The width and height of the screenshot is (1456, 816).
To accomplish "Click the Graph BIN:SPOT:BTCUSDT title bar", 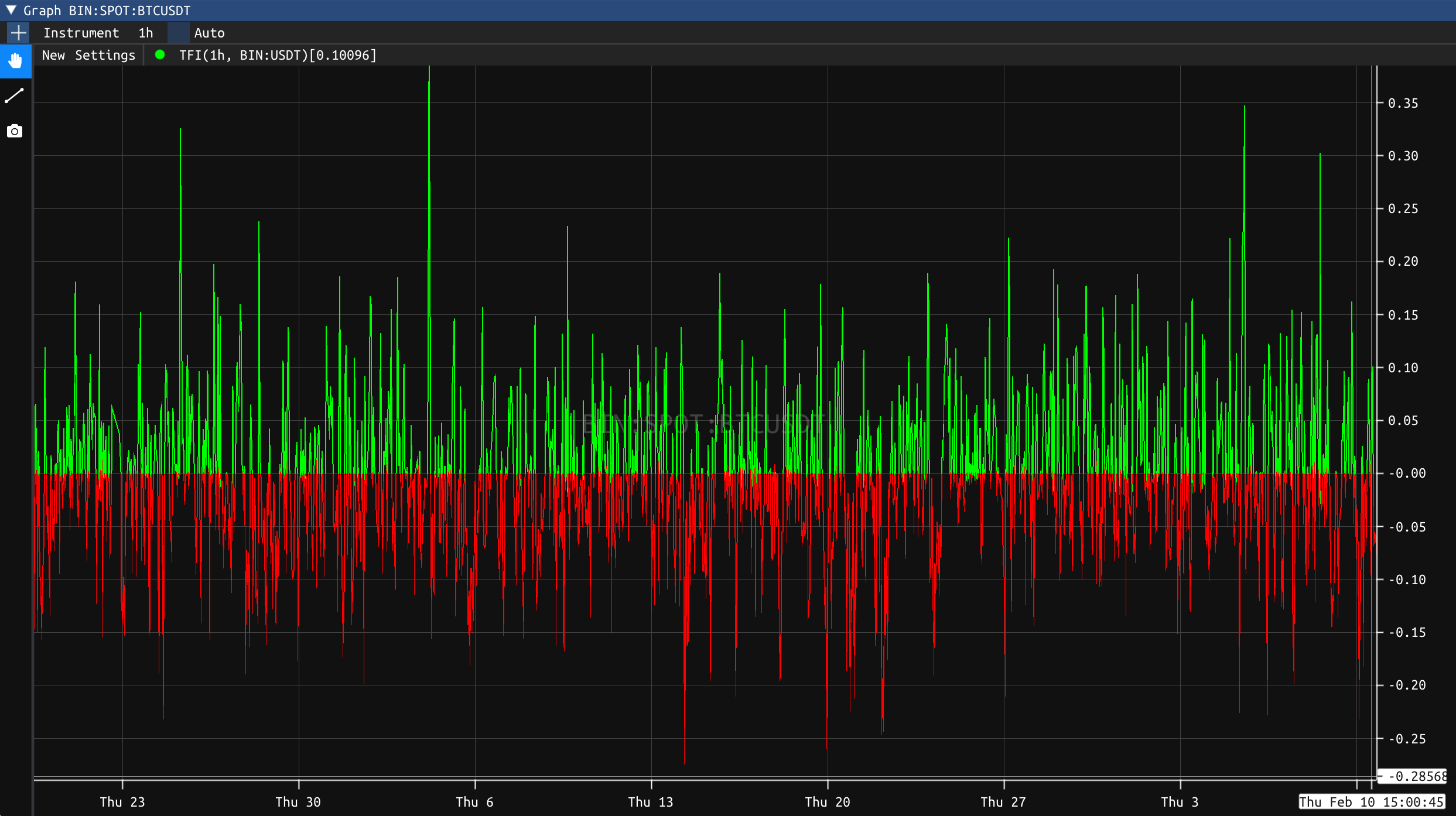I will (728, 11).
